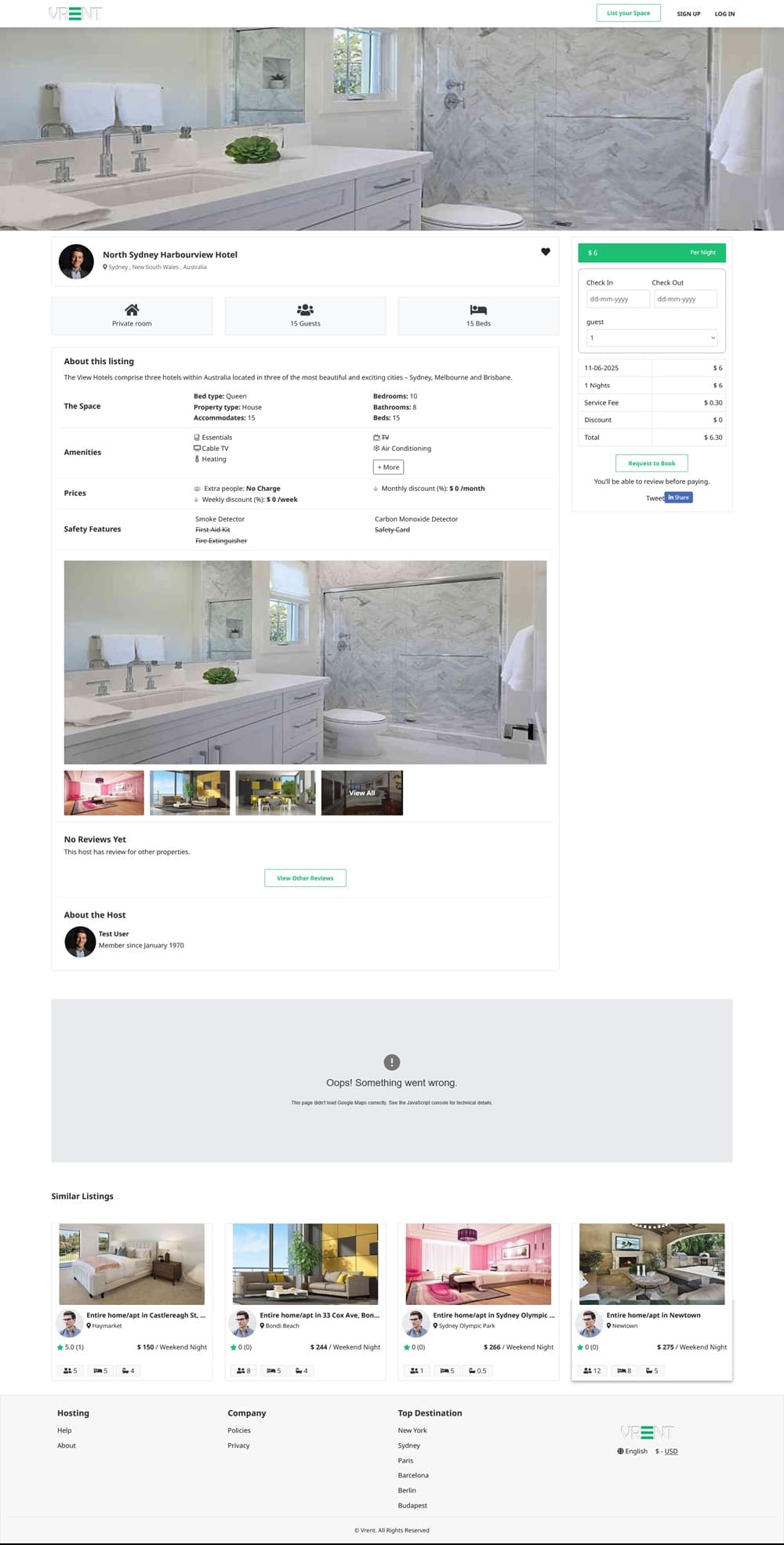
Task: Click the 15 Guests group icon
Action: pyautogui.click(x=305, y=310)
